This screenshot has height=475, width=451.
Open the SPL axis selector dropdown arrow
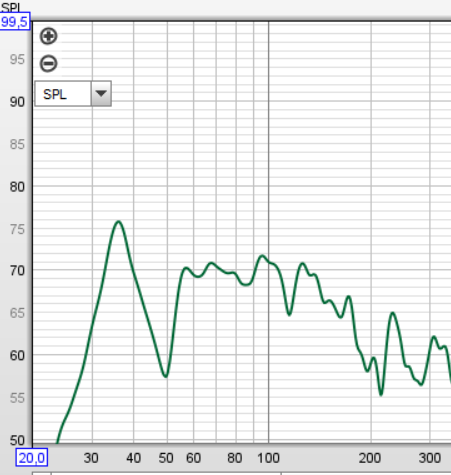click(101, 94)
